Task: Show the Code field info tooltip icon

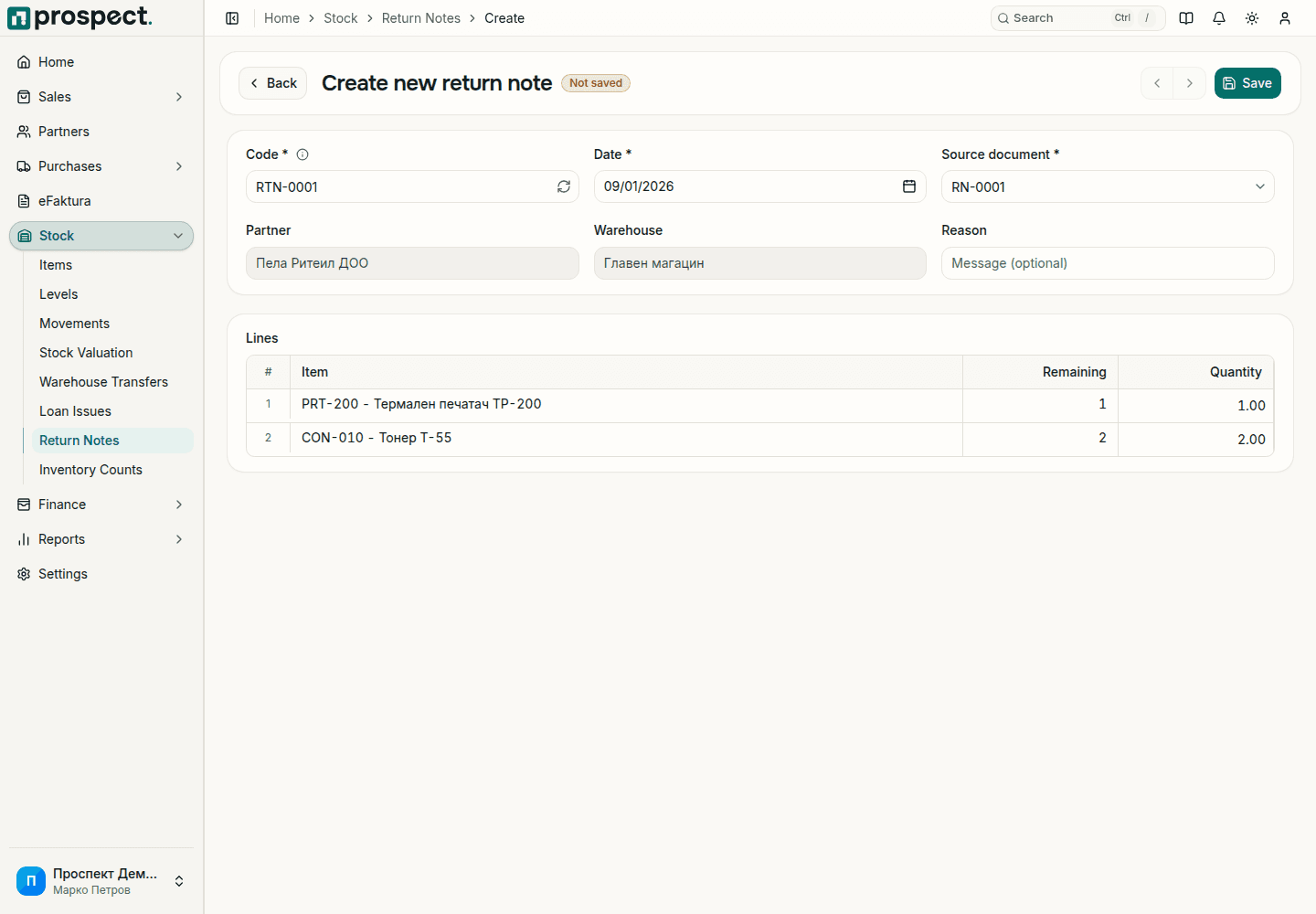Action: [302, 154]
